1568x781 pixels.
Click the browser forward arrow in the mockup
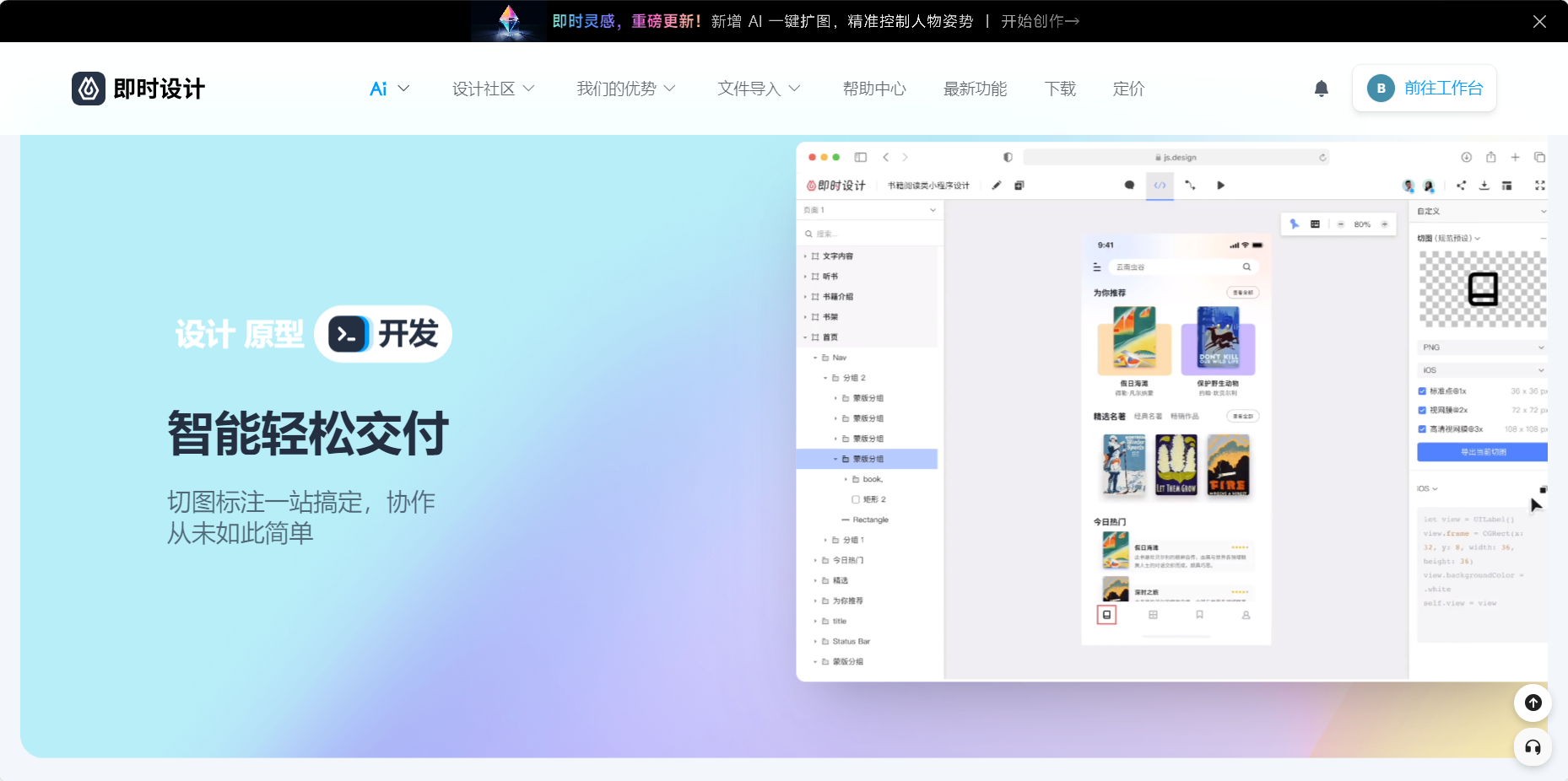coord(905,157)
